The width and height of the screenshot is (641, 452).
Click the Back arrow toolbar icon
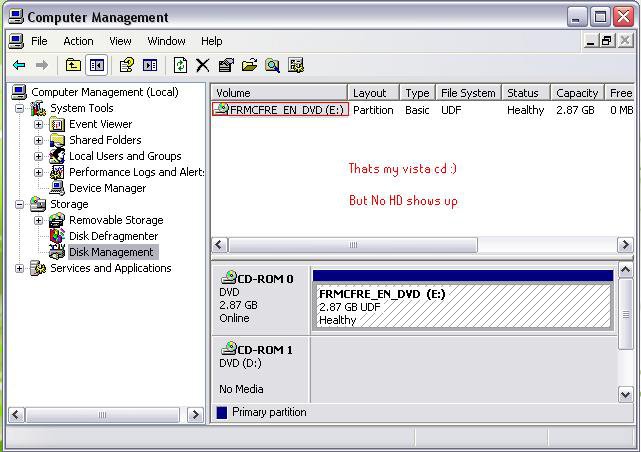pos(19,65)
